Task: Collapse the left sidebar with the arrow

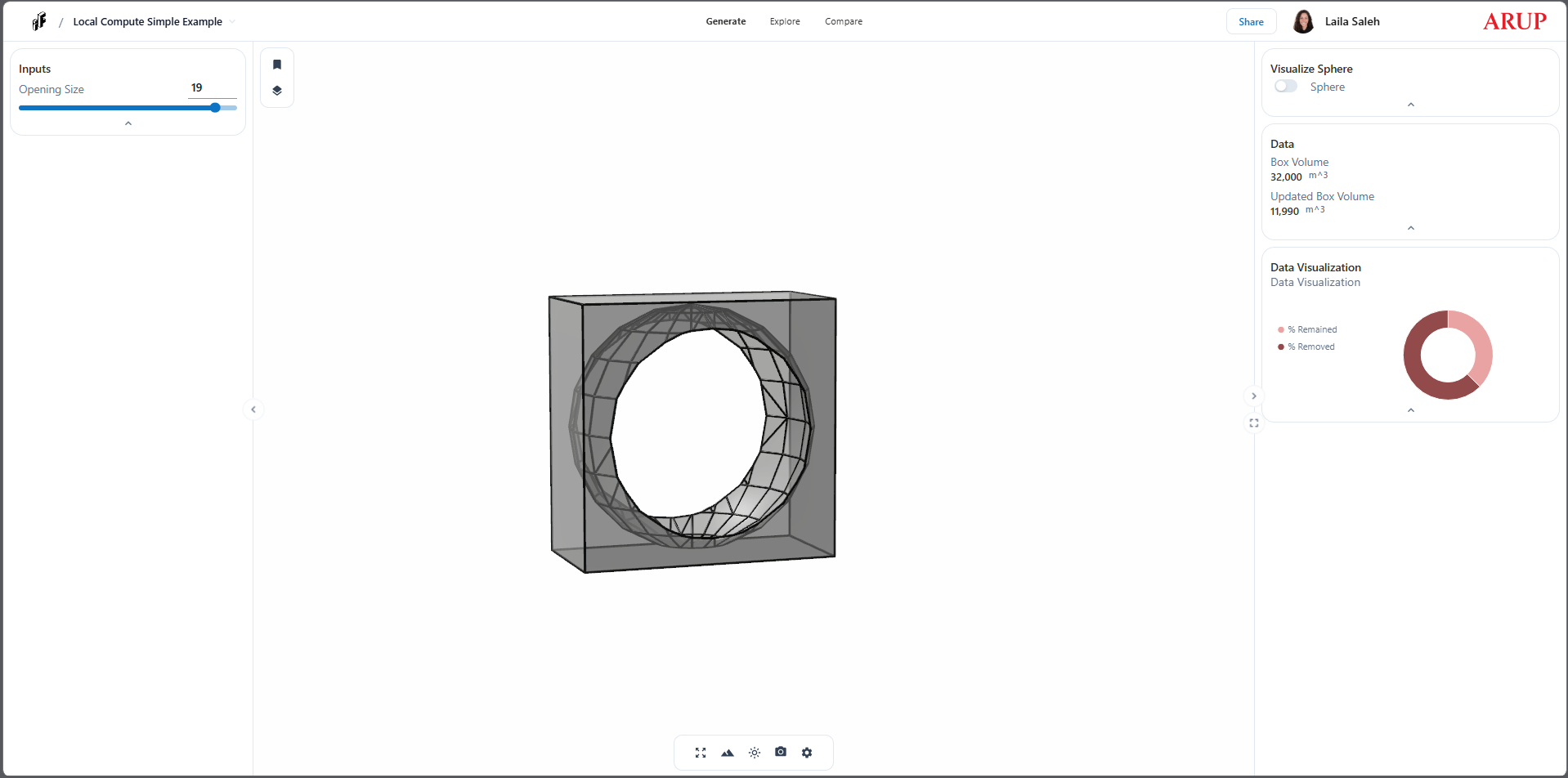Action: [x=253, y=409]
